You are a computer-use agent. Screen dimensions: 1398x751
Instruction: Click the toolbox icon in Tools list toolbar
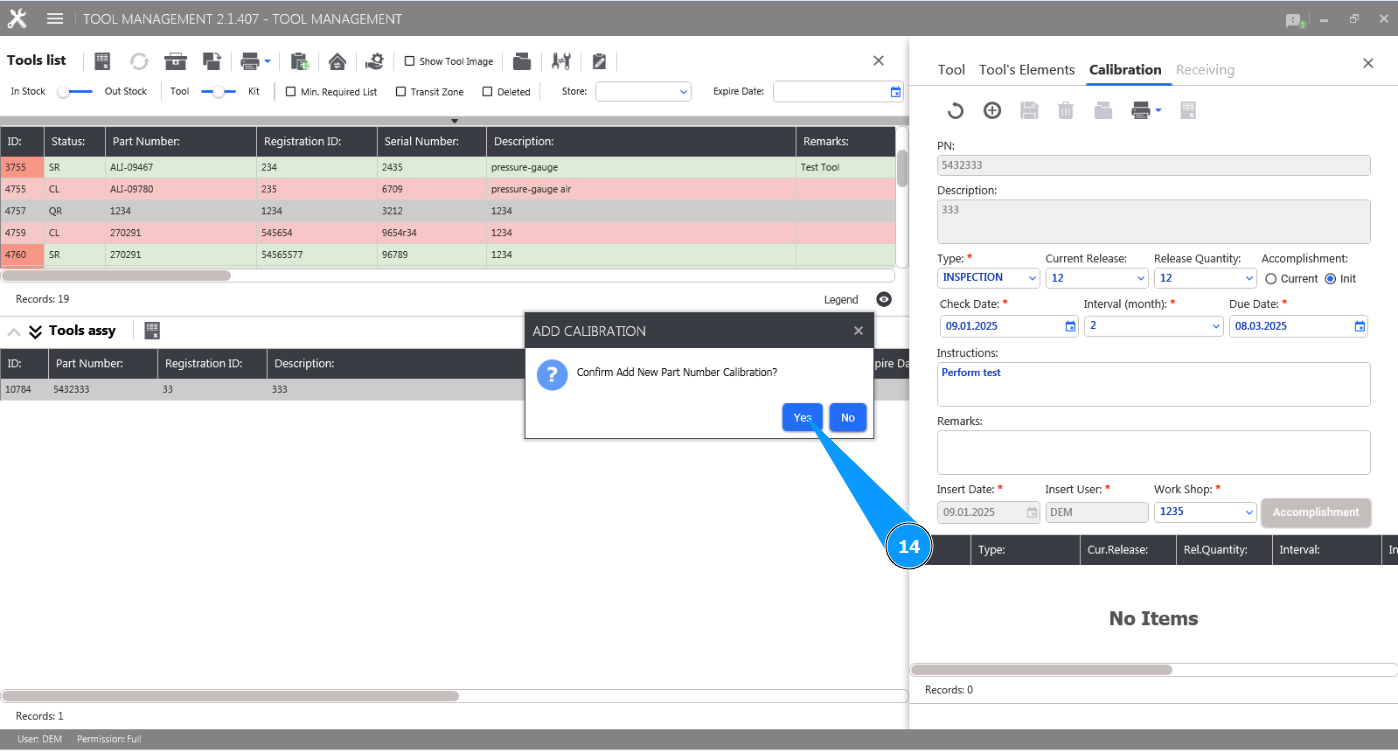point(176,61)
